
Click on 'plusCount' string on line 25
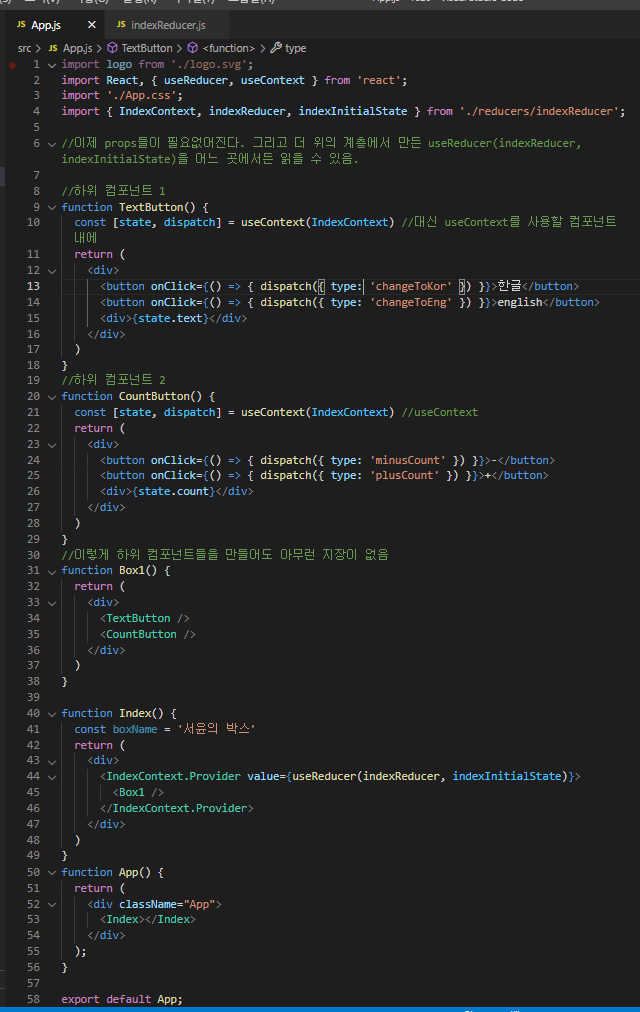point(405,475)
